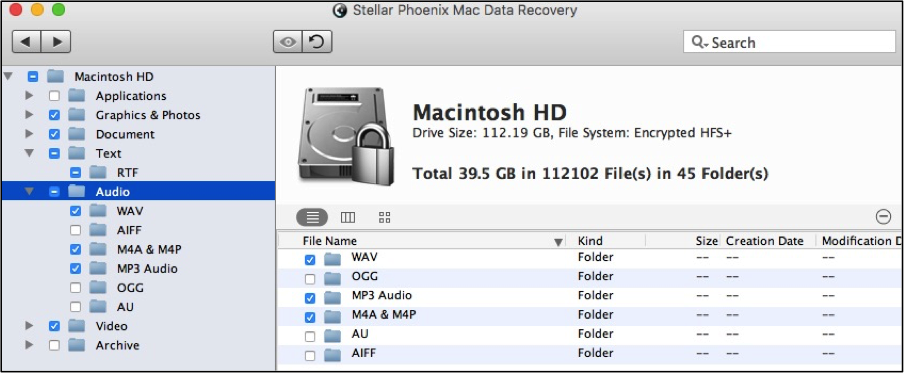904x373 pixels.
Task: Collapse the Audio tree node
Action: tap(29, 191)
